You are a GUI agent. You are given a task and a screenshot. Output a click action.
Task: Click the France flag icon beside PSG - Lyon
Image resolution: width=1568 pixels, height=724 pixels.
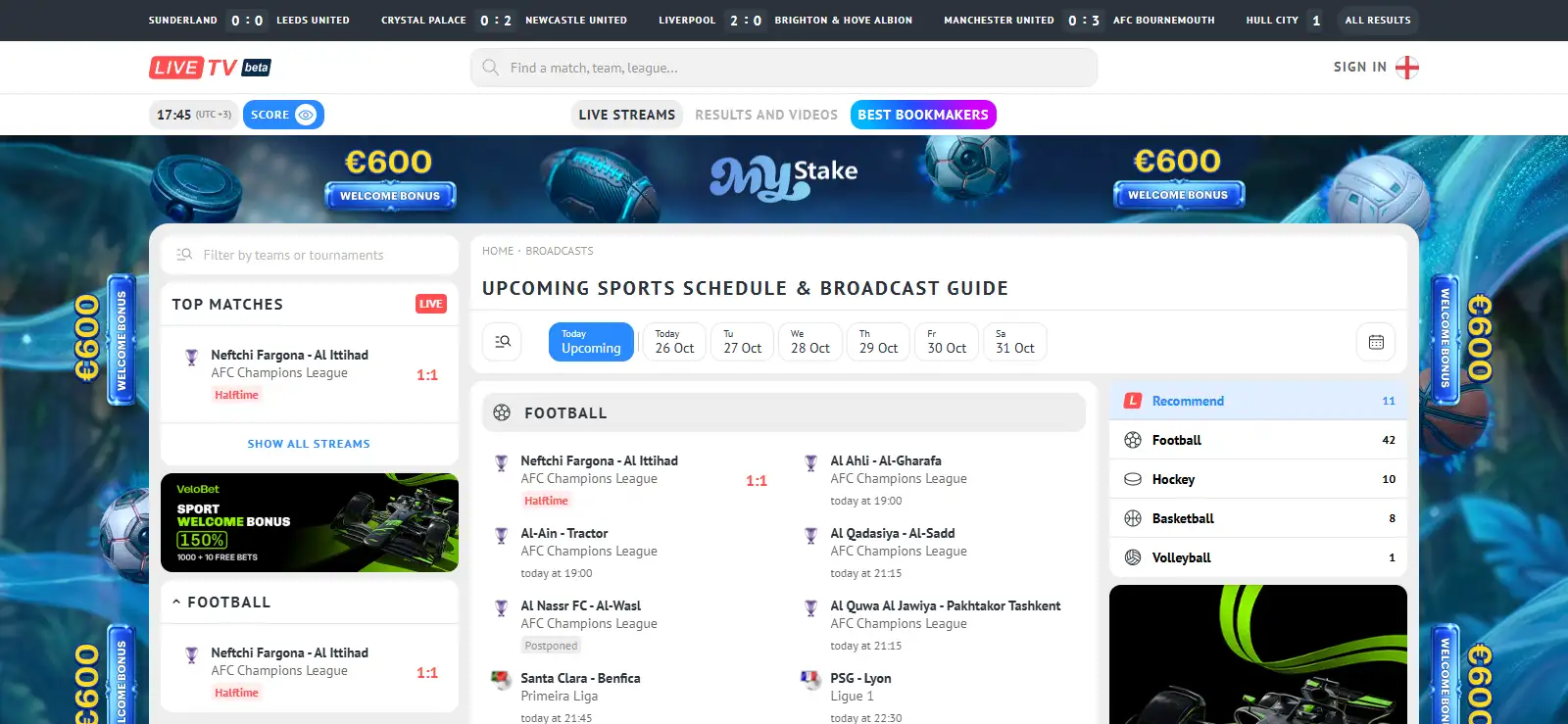tap(810, 679)
